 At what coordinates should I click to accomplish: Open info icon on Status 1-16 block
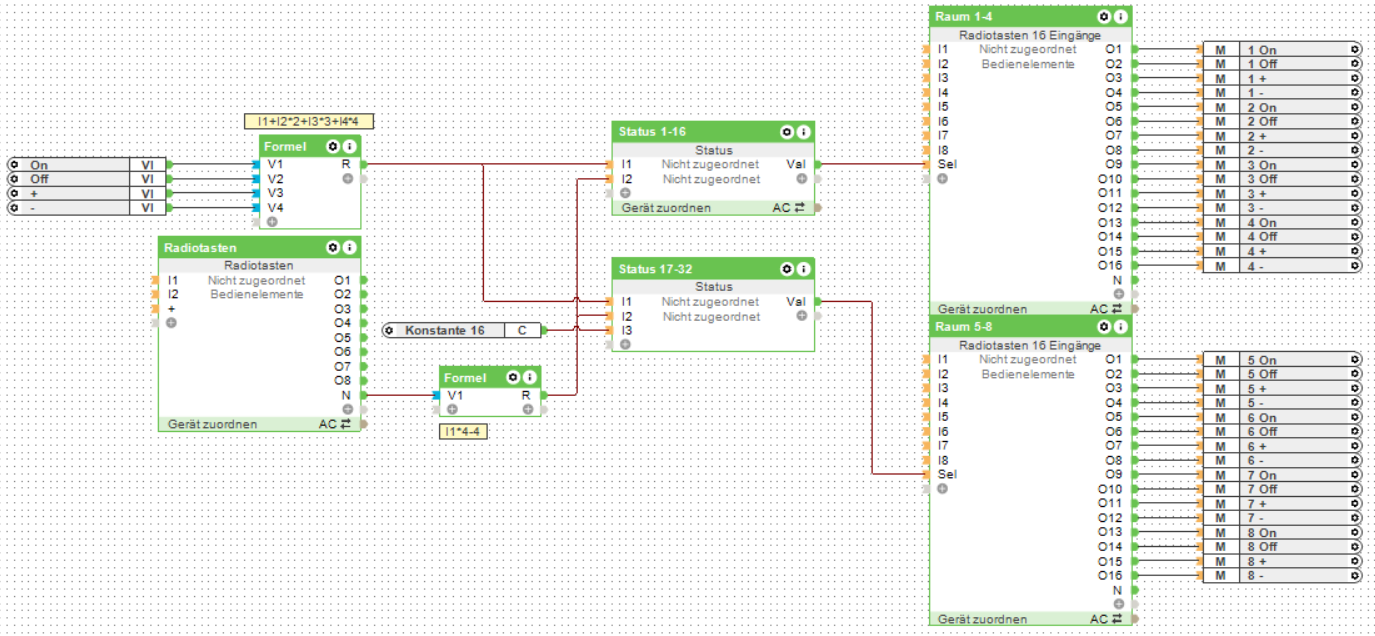pyautogui.click(x=802, y=132)
